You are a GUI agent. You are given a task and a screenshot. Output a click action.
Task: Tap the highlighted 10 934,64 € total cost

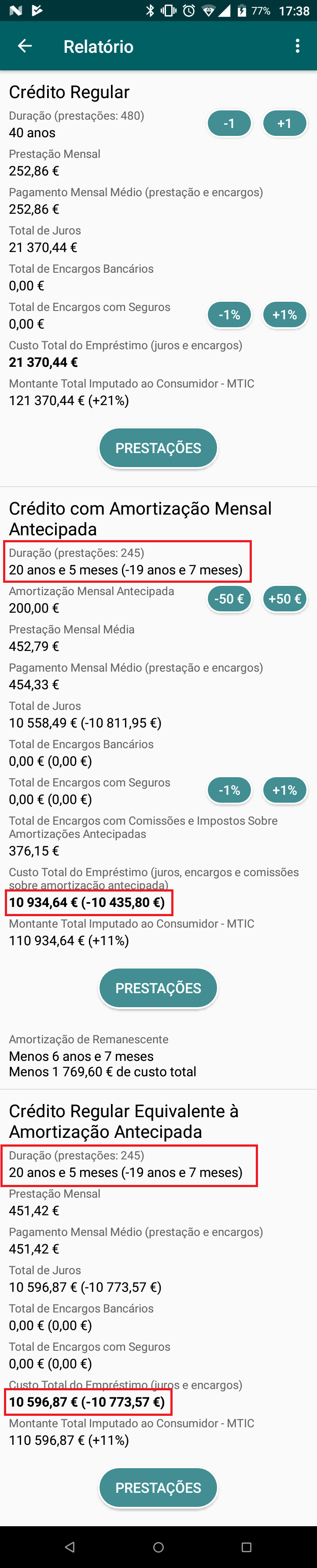tap(87, 902)
